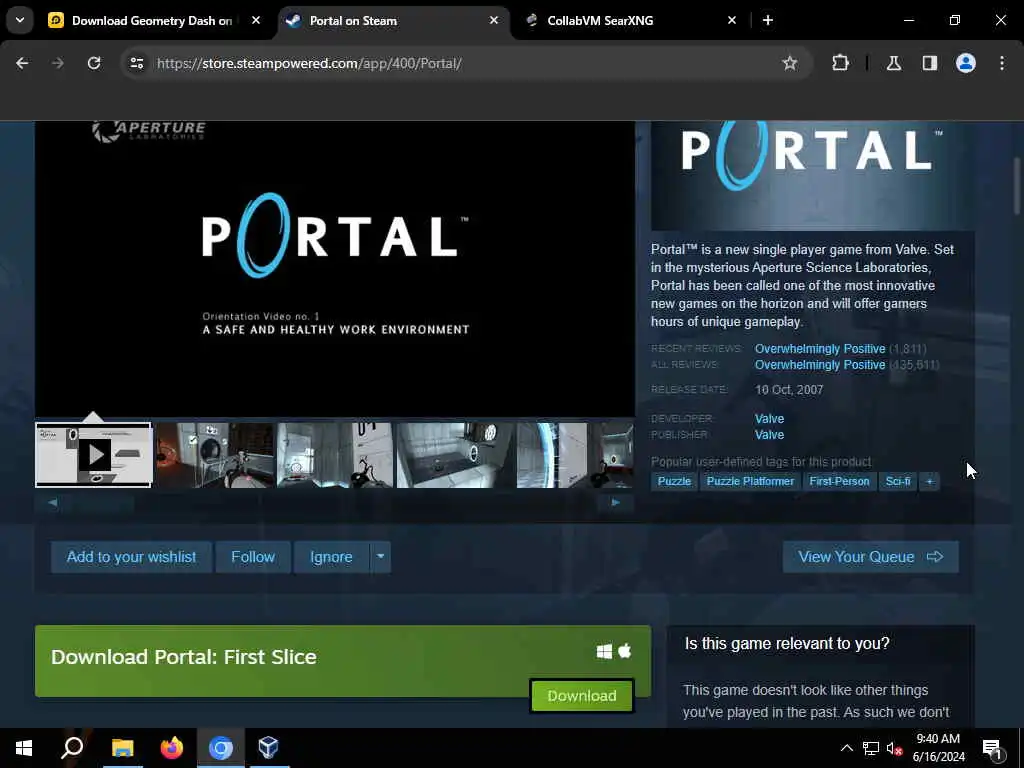The width and height of the screenshot is (1024, 768).
Task: Open the network status tray icon
Action: (x=871, y=748)
